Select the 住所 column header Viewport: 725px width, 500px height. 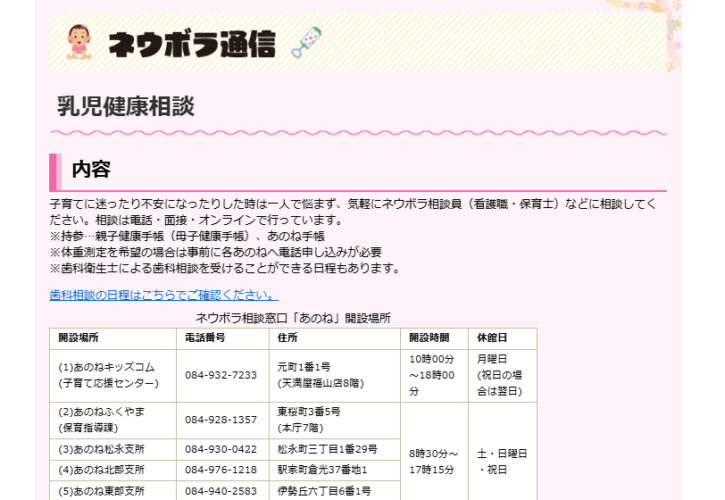288,338
